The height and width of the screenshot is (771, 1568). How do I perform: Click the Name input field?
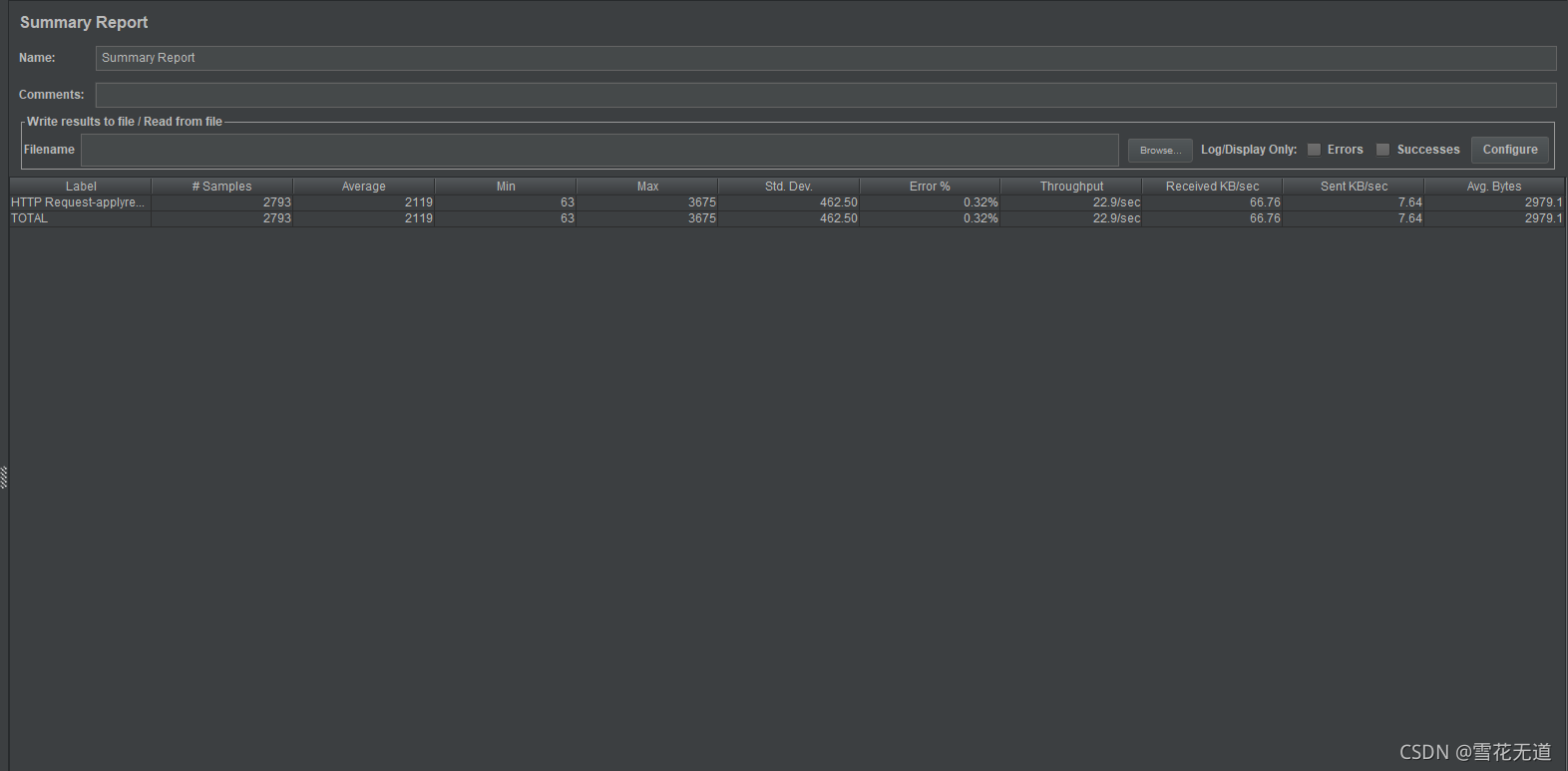[x=826, y=58]
